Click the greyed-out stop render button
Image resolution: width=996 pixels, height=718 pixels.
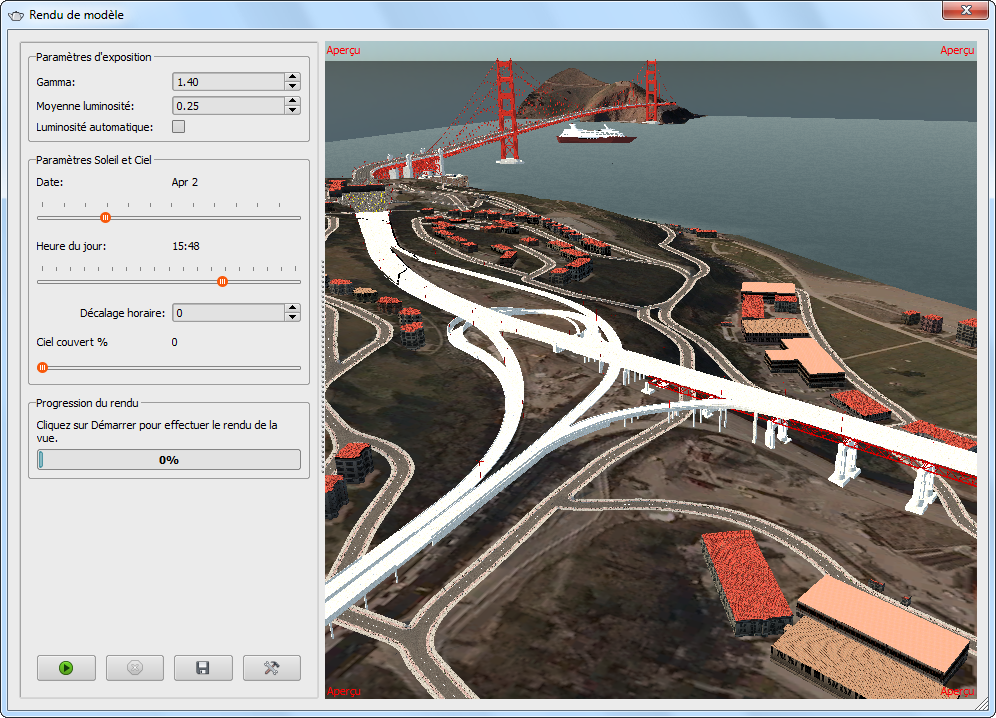[x=134, y=668]
